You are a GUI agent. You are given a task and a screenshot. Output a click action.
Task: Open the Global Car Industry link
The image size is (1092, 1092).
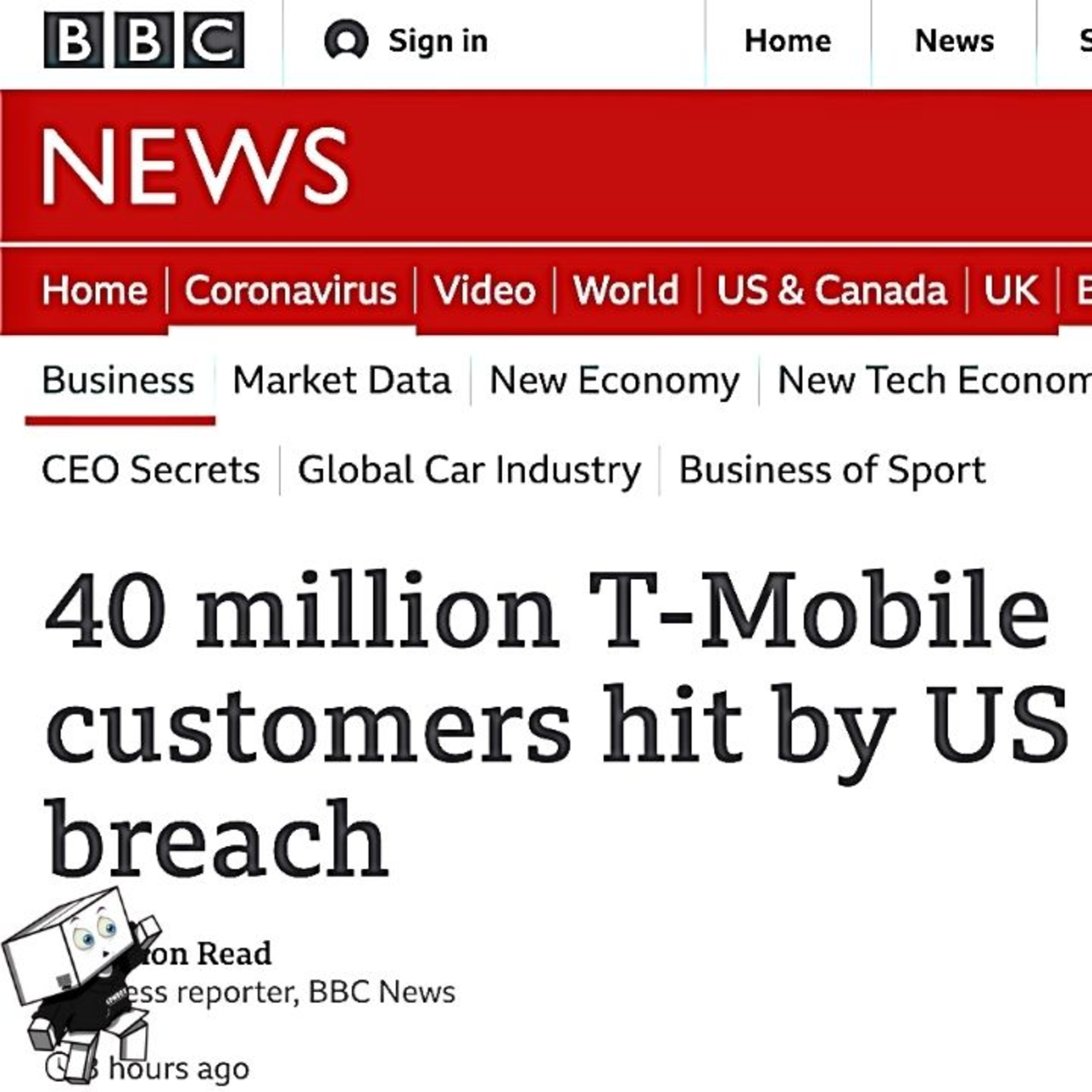pos(469,471)
